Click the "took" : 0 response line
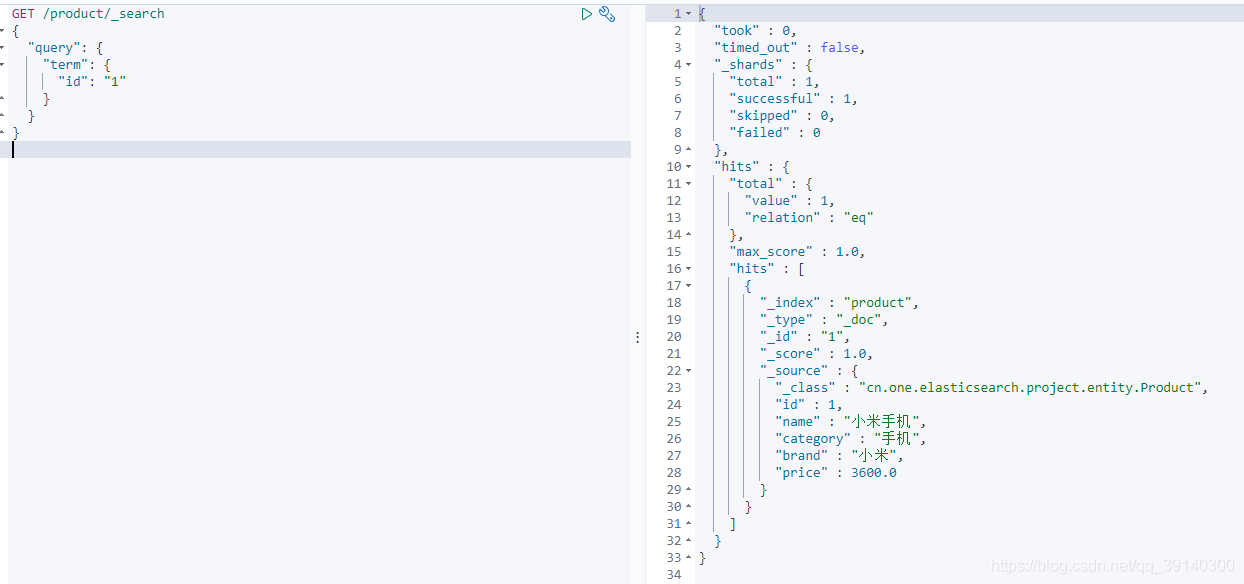This screenshot has width=1244, height=584. tap(755, 31)
